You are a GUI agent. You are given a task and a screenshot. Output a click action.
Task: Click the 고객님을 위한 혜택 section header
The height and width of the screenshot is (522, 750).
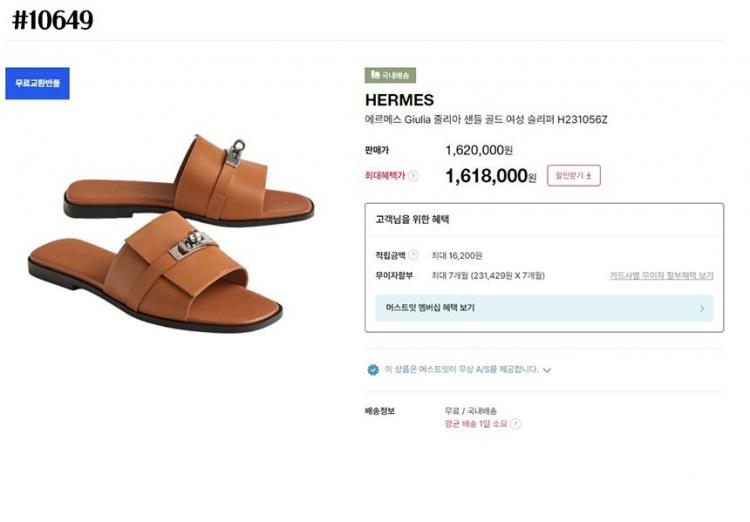point(412,219)
